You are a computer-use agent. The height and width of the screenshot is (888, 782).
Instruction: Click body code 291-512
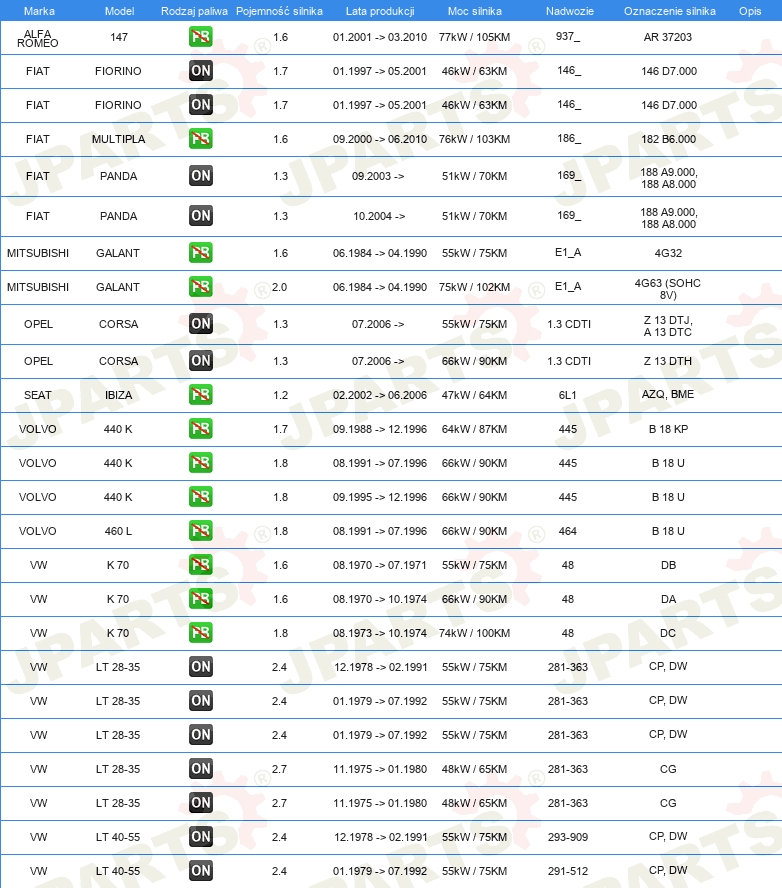pos(567,870)
